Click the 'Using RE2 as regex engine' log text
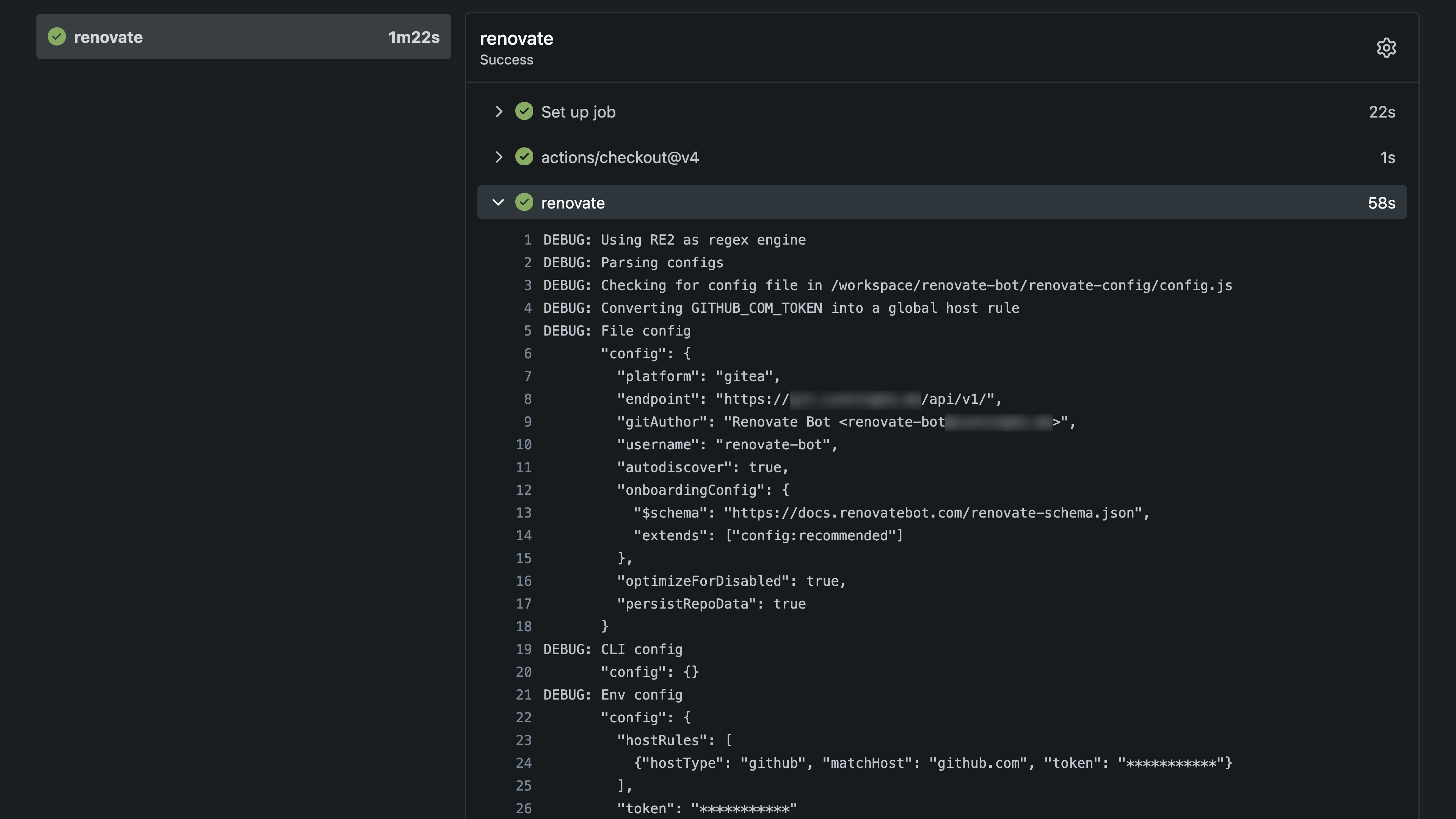 coord(703,240)
